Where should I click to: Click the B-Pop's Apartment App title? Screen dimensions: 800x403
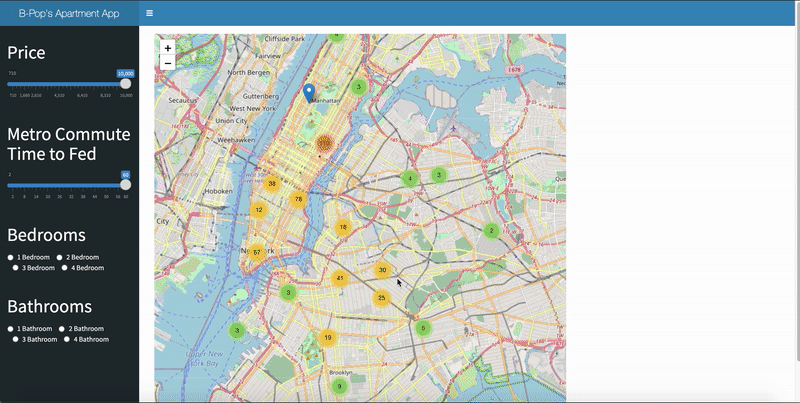(69, 13)
